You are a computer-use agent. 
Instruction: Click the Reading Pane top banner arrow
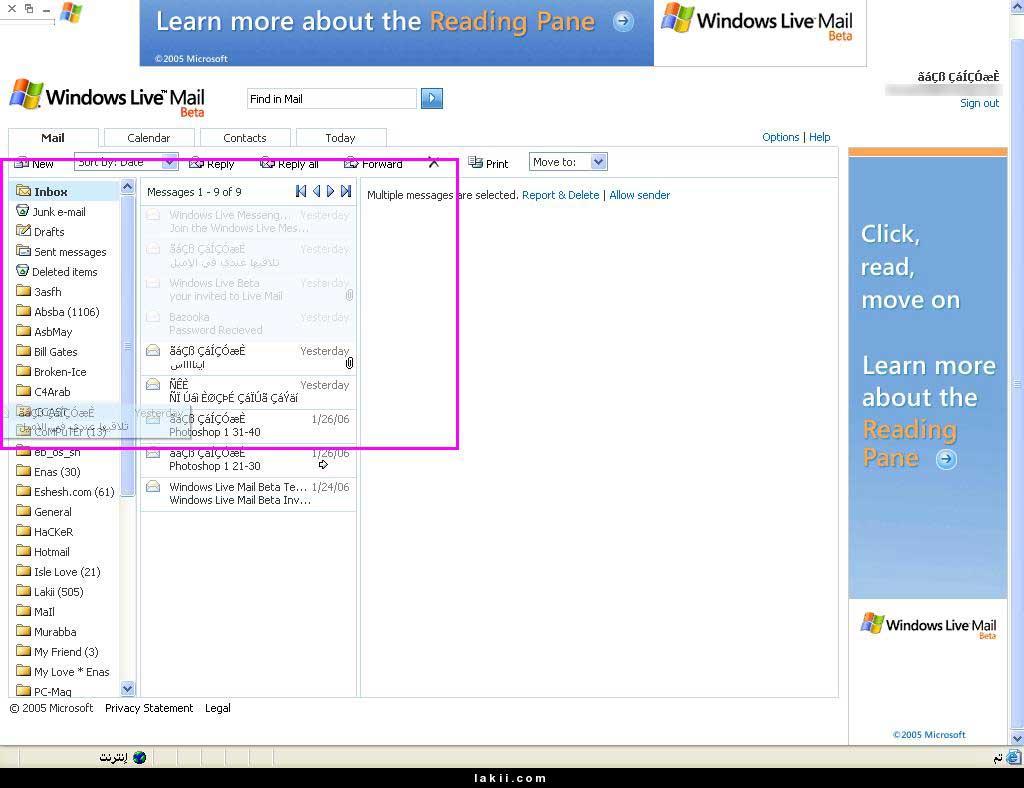coord(623,22)
